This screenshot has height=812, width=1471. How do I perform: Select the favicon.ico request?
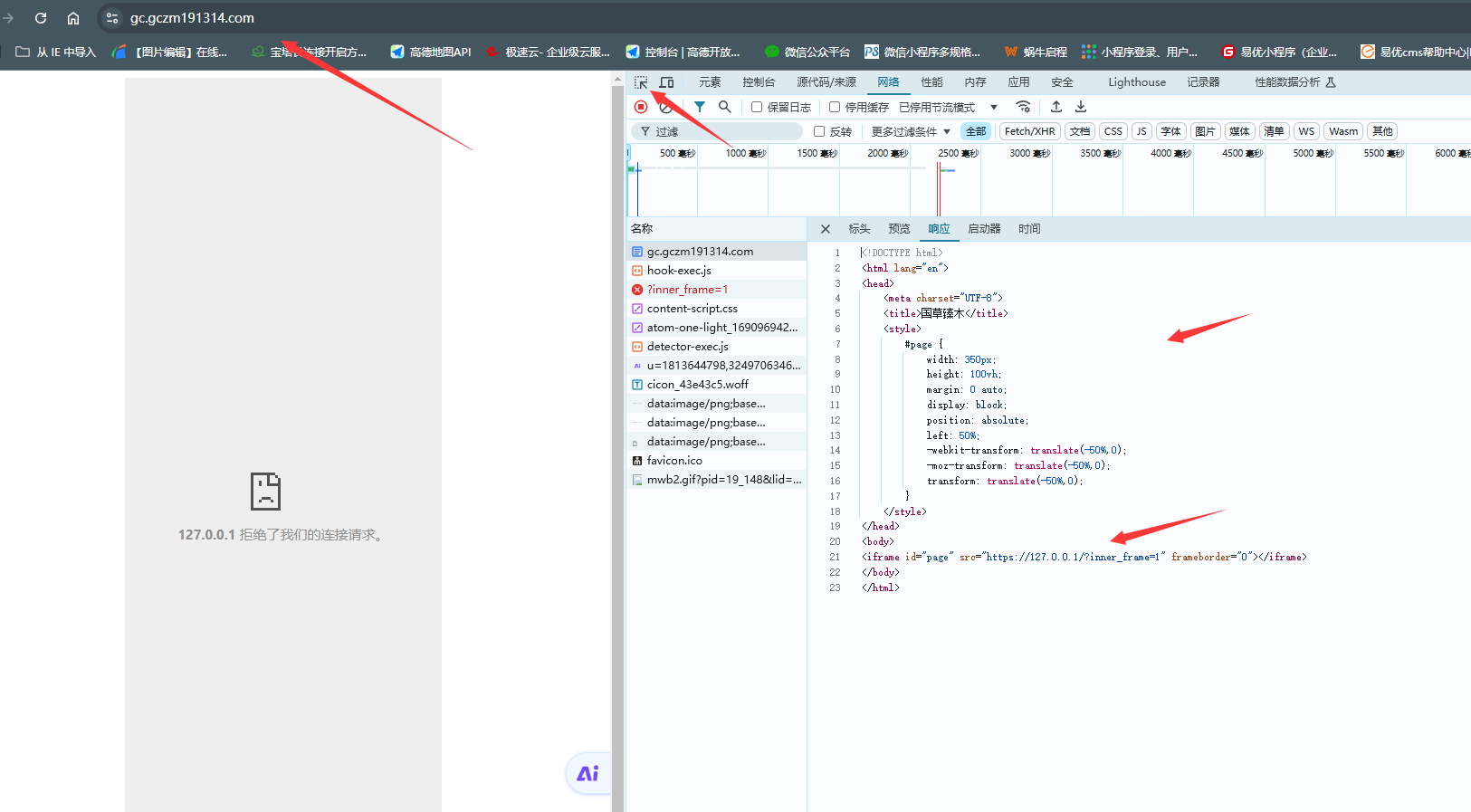point(717,461)
